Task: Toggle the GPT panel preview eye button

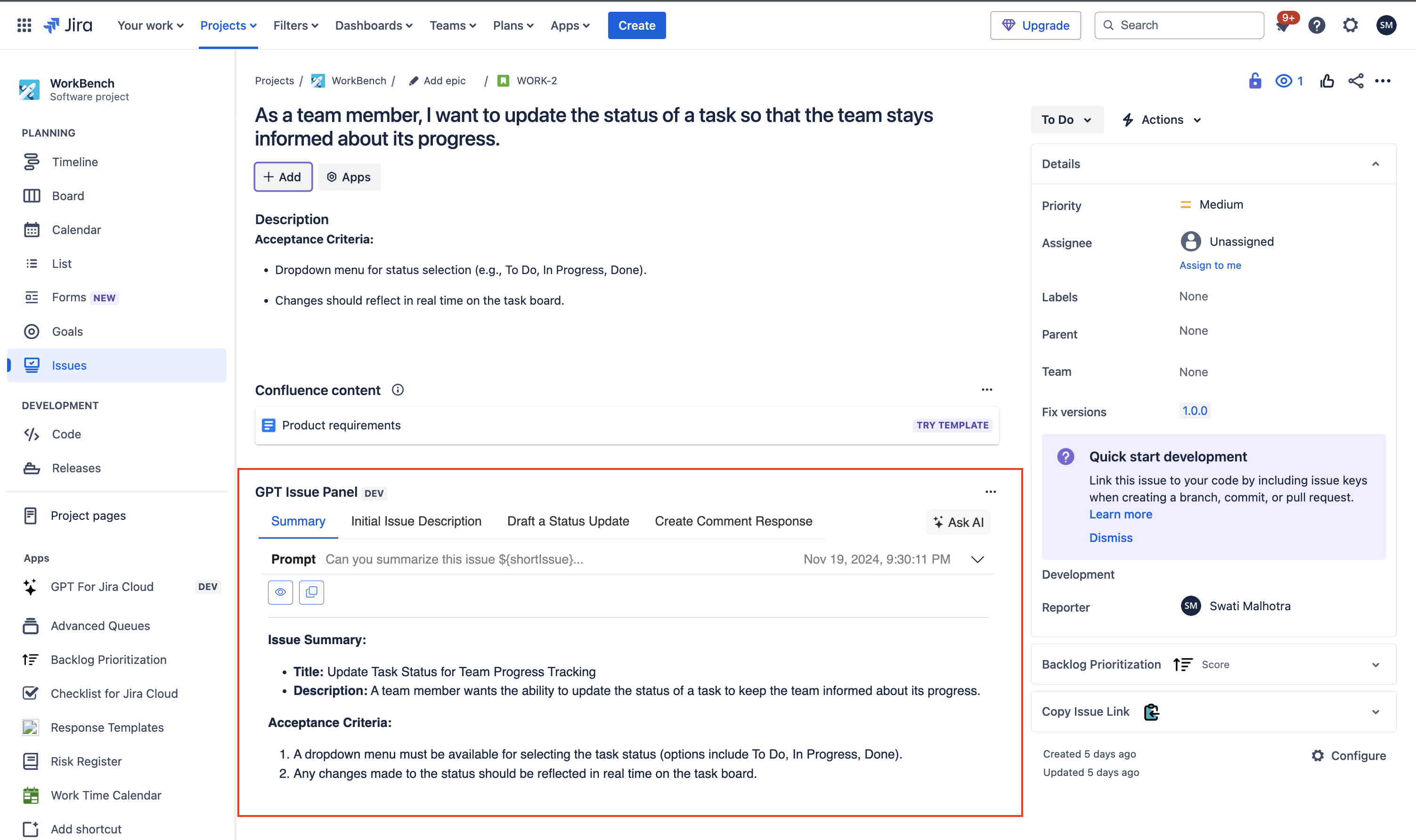Action: click(280, 592)
